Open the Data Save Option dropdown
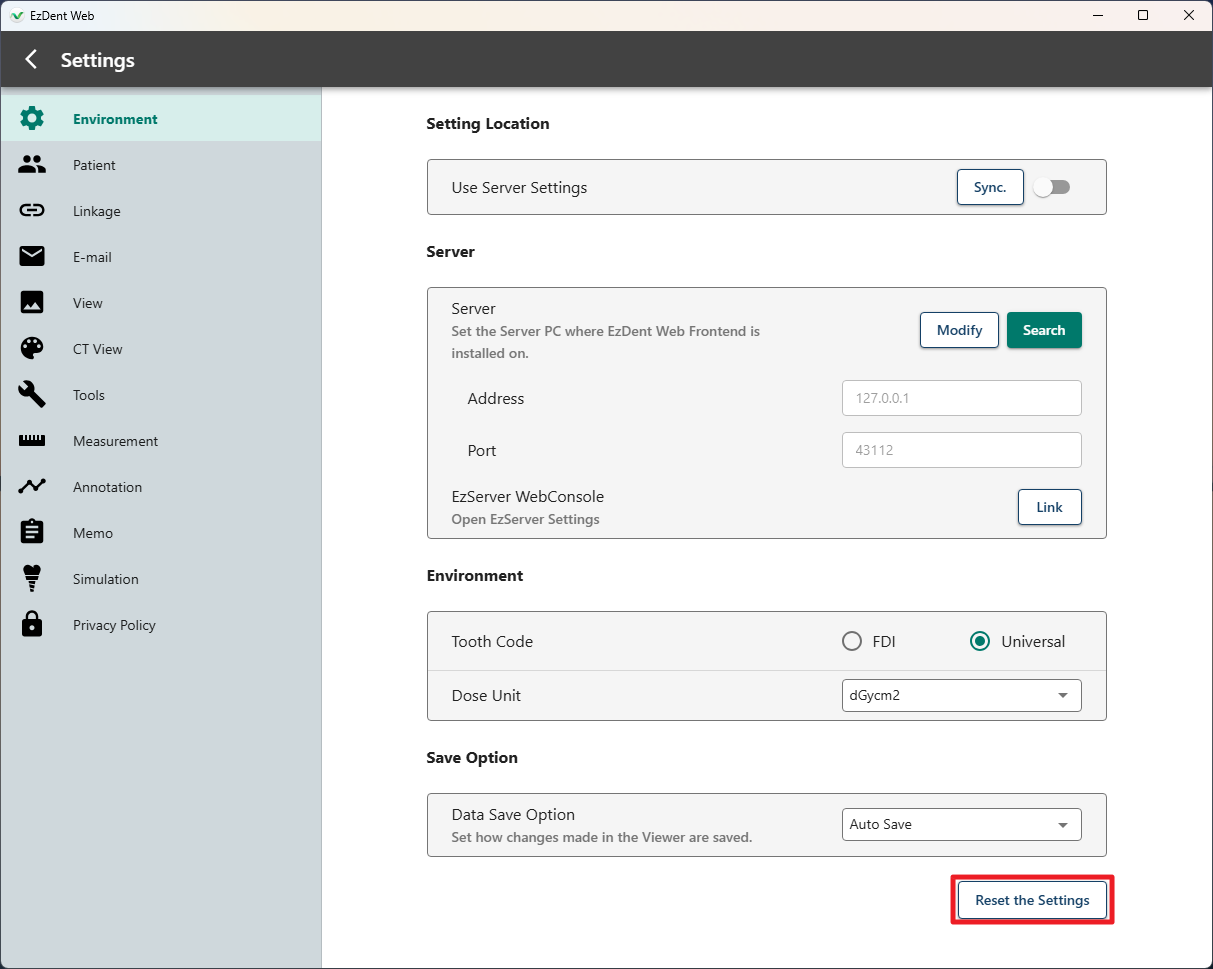1213x969 pixels. coord(961,824)
